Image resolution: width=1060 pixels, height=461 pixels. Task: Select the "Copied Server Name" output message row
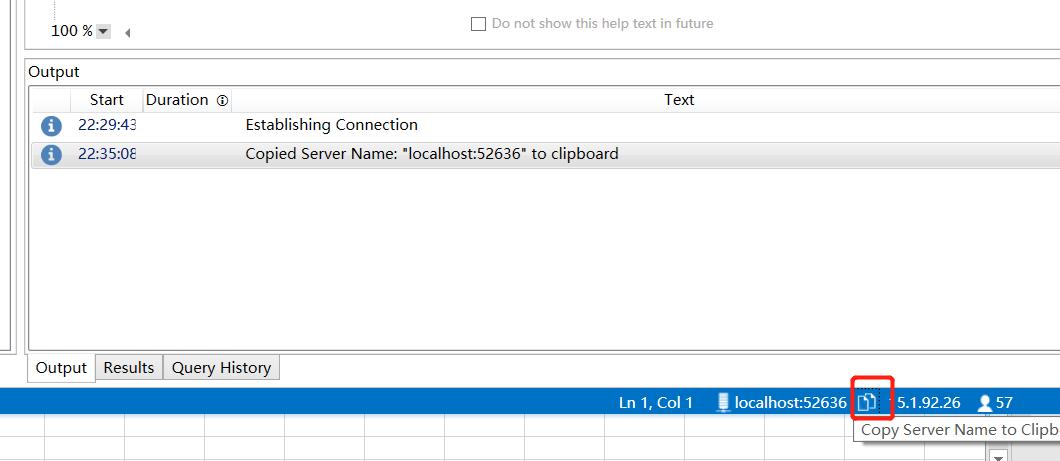(431, 154)
